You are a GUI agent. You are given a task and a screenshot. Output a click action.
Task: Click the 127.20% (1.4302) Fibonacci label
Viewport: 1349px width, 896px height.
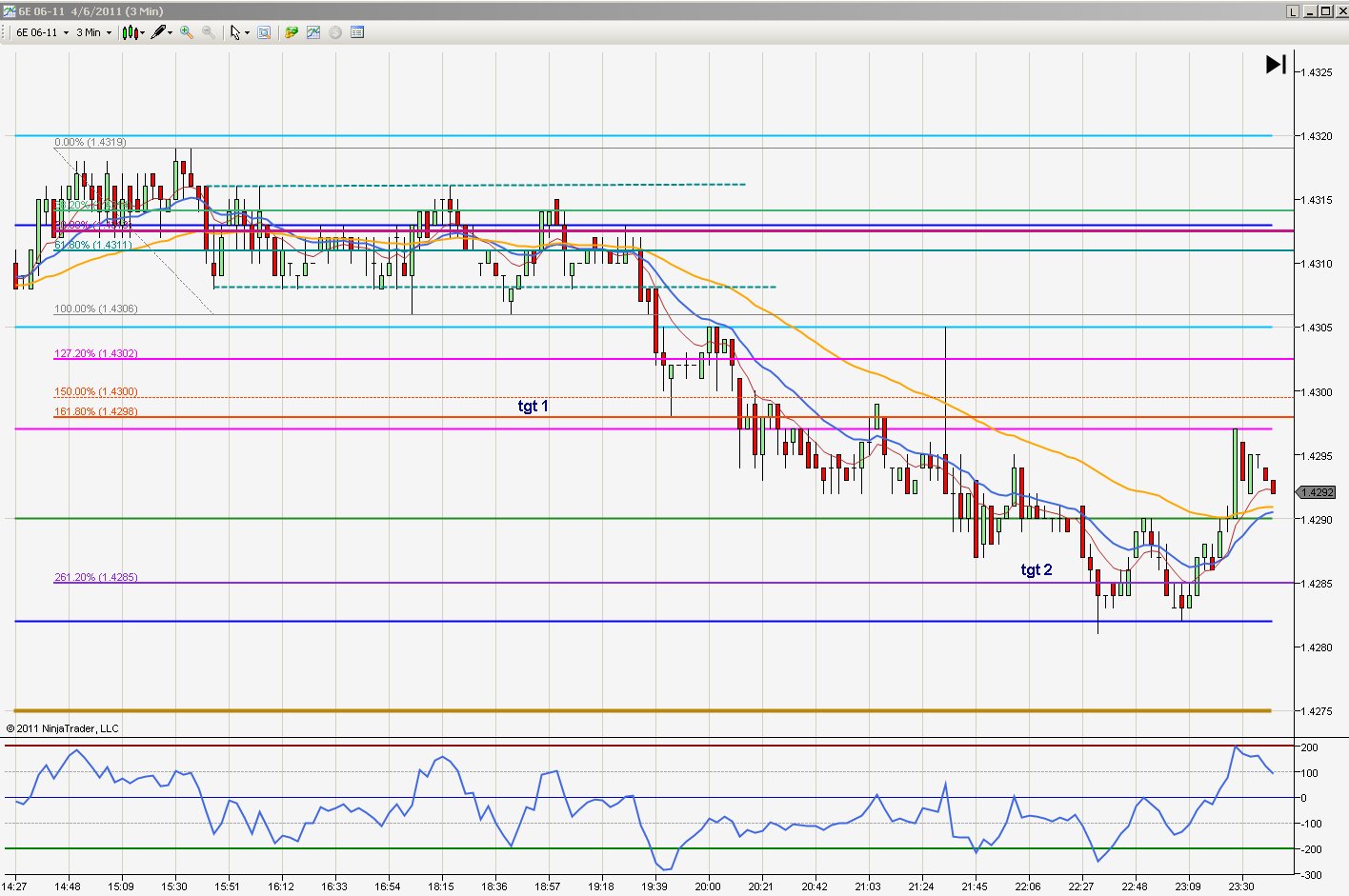[x=95, y=353]
